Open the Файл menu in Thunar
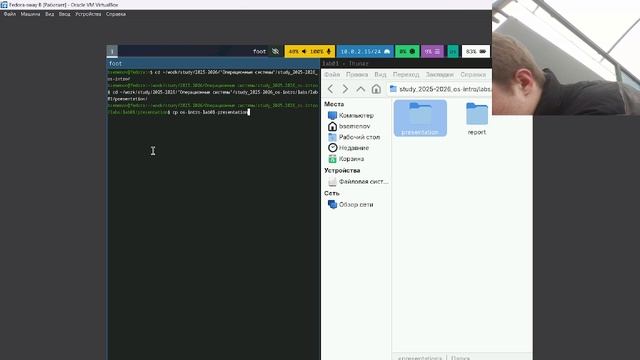 click(x=332, y=75)
